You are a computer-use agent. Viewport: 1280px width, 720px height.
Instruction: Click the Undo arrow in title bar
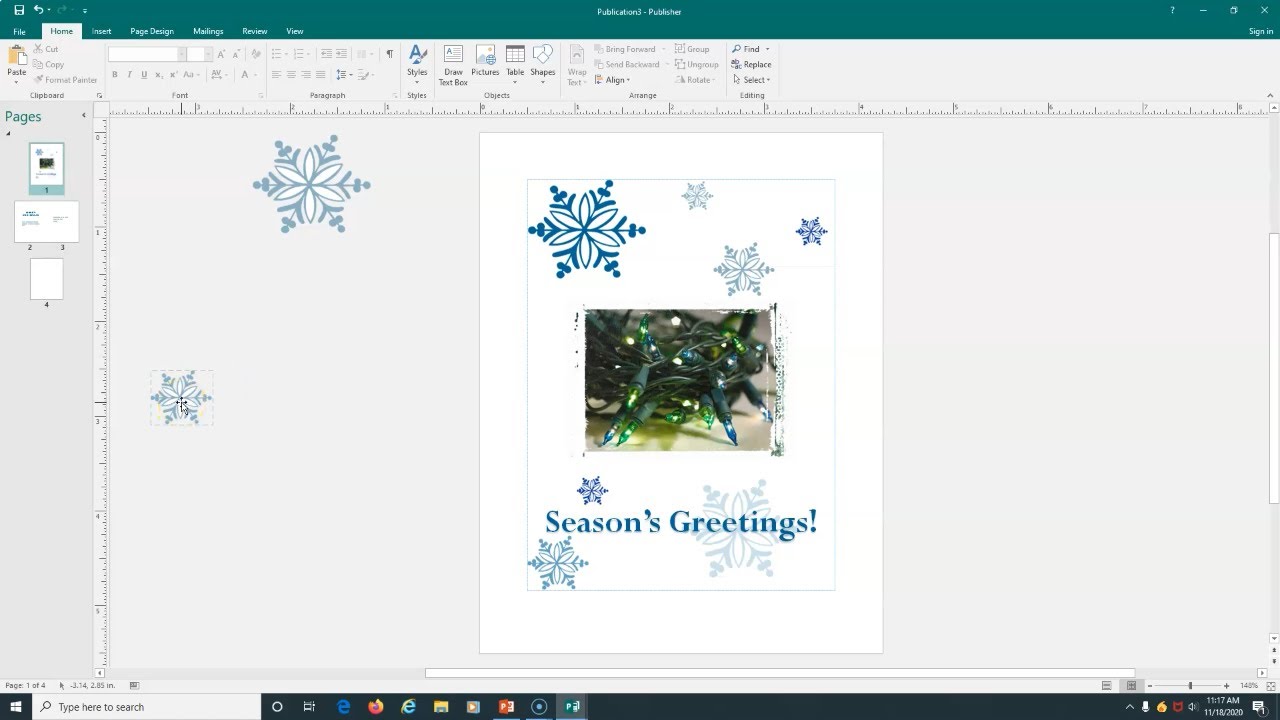(x=38, y=10)
